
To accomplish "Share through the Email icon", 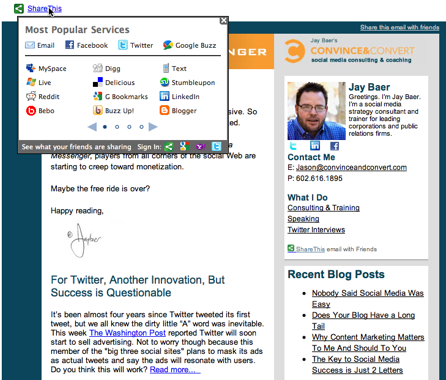I will (30, 45).
